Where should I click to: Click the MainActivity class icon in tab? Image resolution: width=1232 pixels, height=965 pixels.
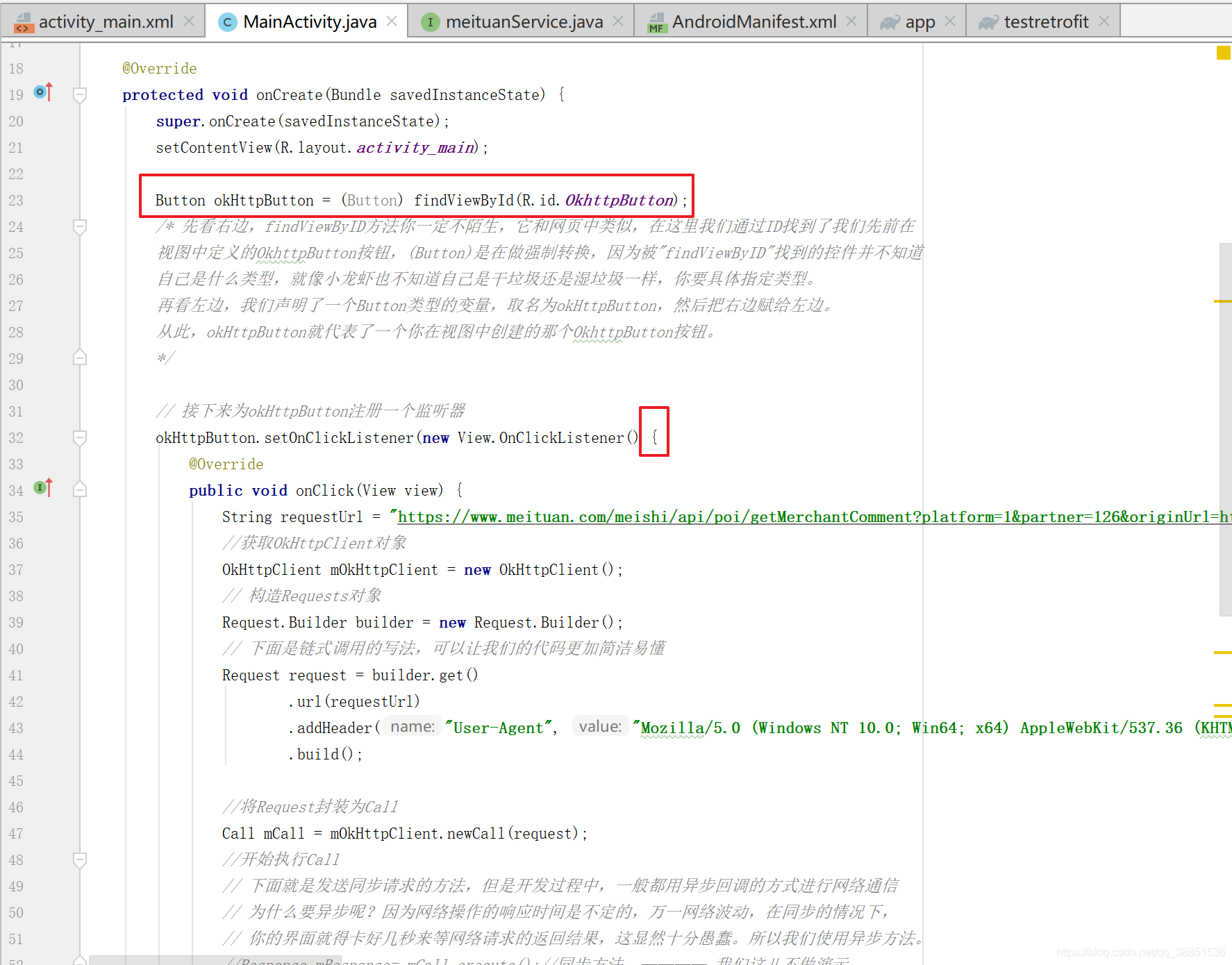[x=227, y=22]
